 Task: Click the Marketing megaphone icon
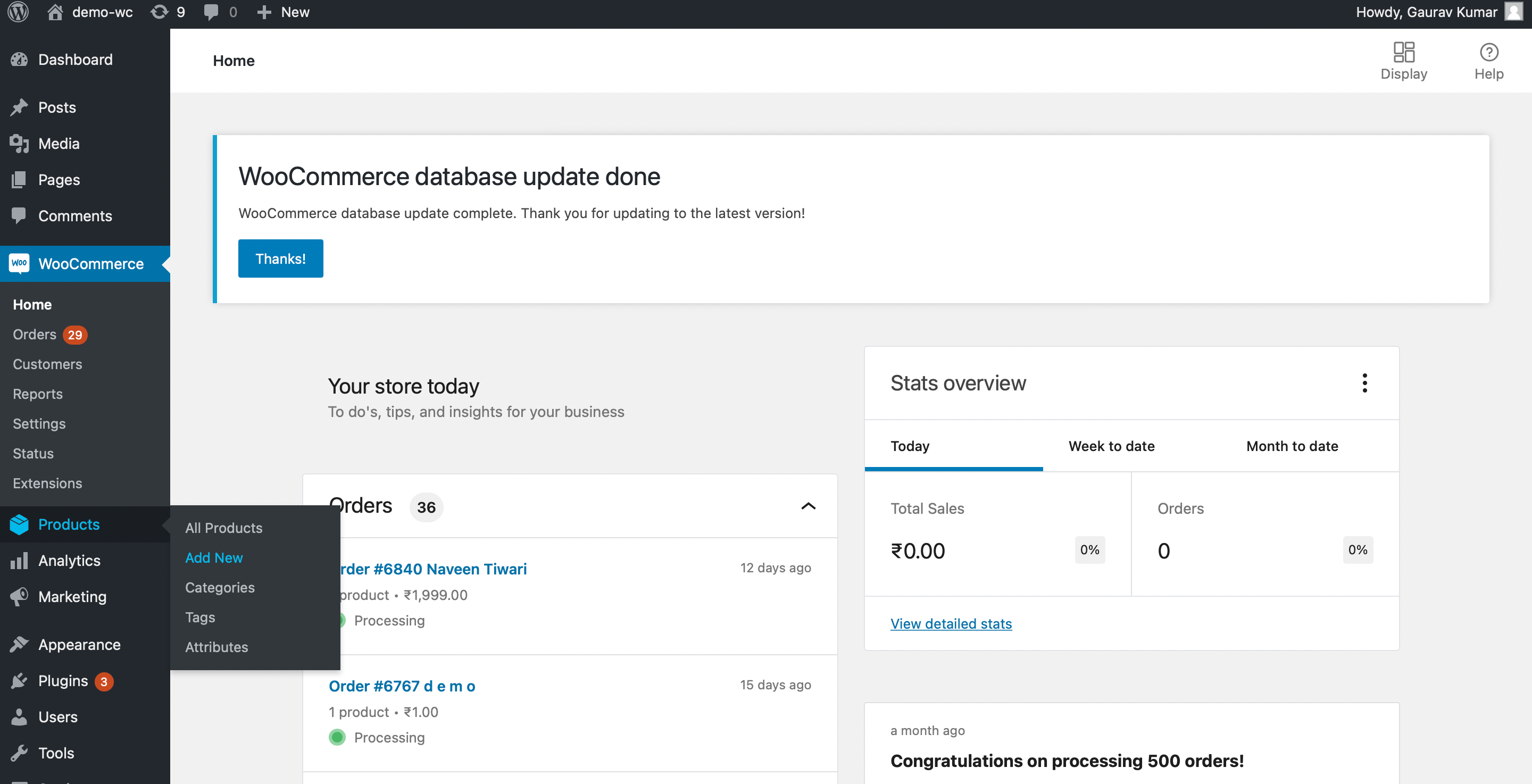pyautogui.click(x=19, y=597)
